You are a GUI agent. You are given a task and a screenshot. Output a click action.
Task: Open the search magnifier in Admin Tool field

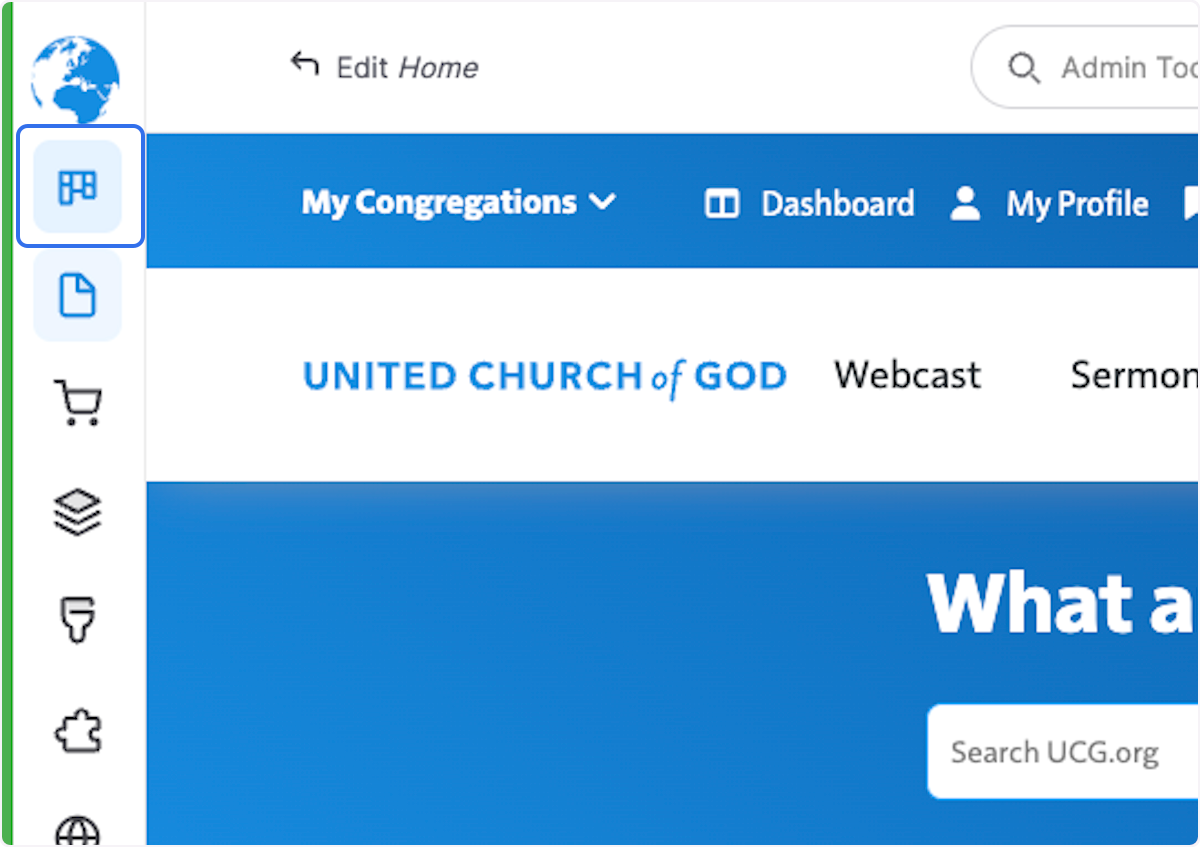(x=1024, y=67)
